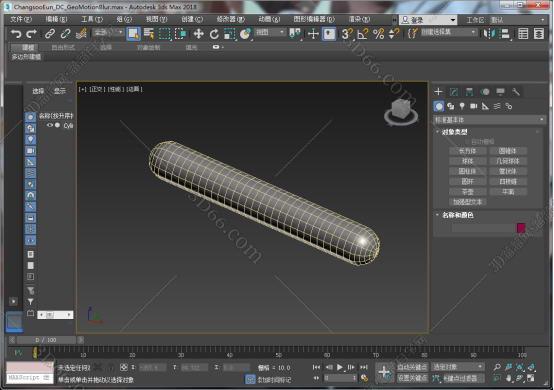Click the Use Pivot Point Center icon

tap(295, 34)
